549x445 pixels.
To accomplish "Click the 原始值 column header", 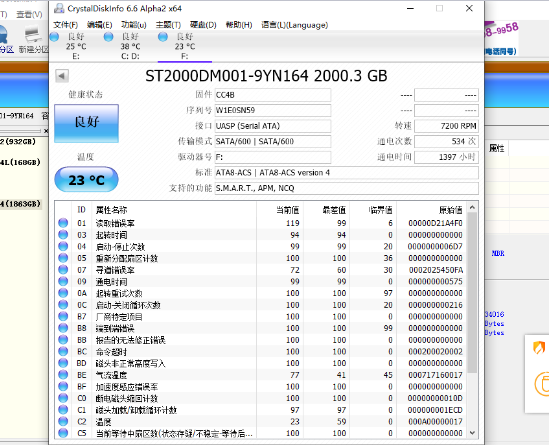I will pyautogui.click(x=432, y=210).
